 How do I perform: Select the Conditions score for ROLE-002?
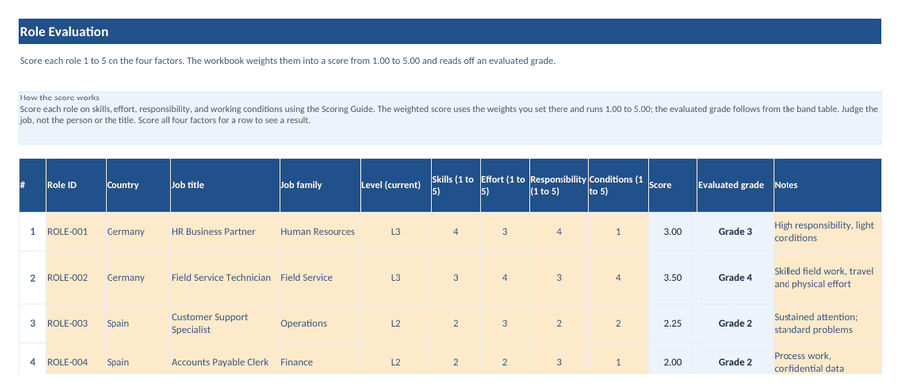pos(618,278)
